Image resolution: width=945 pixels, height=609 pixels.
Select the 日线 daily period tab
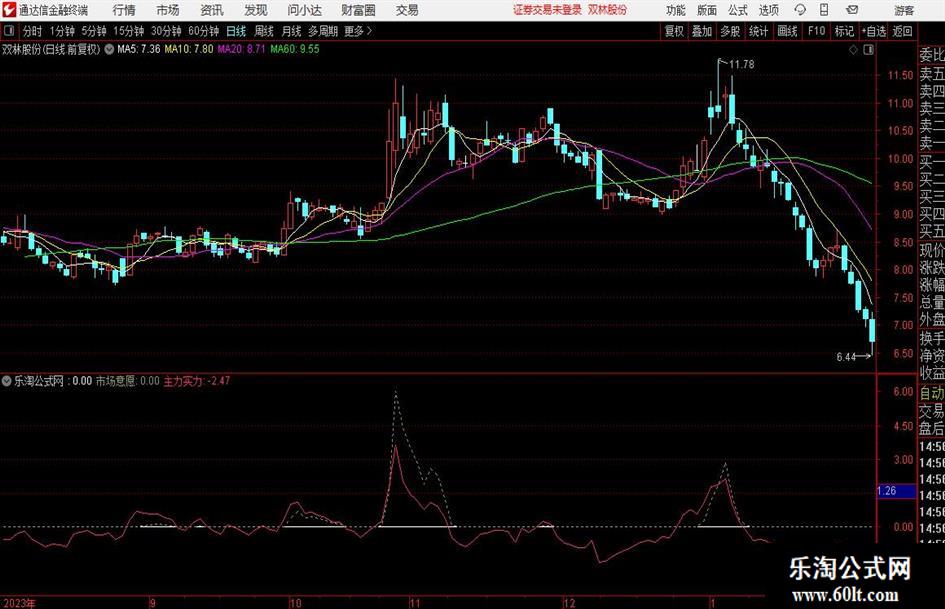pyautogui.click(x=236, y=31)
